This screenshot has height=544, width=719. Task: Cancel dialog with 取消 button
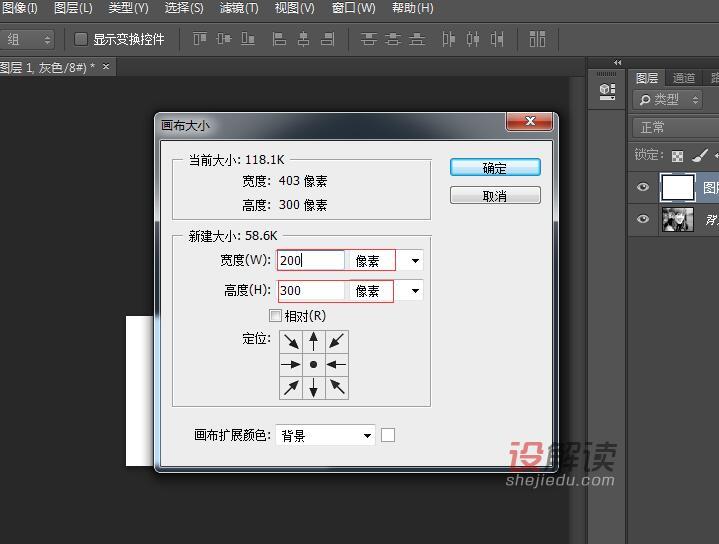495,195
